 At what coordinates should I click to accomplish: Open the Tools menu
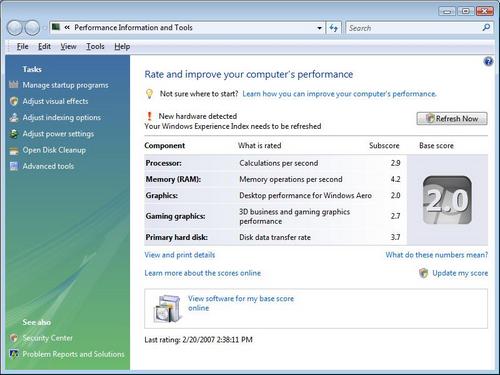click(95, 47)
